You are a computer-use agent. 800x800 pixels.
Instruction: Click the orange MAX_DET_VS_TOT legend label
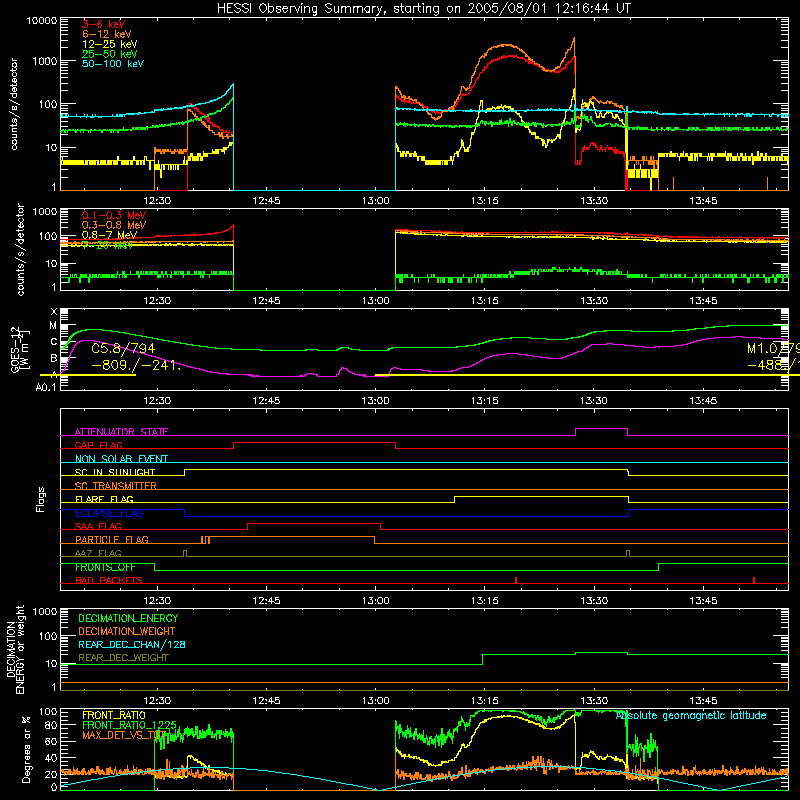coord(124,735)
